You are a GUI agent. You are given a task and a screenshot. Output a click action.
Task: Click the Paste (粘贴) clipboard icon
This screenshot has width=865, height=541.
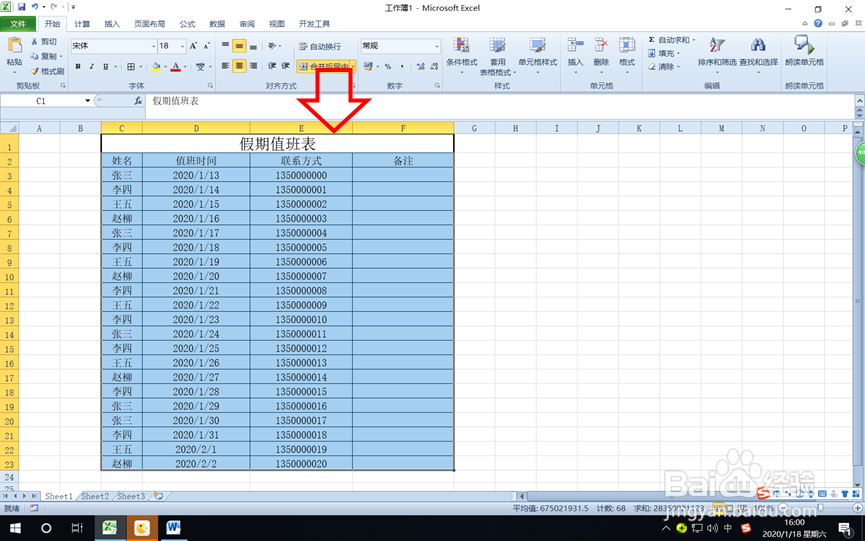pyautogui.click(x=14, y=46)
